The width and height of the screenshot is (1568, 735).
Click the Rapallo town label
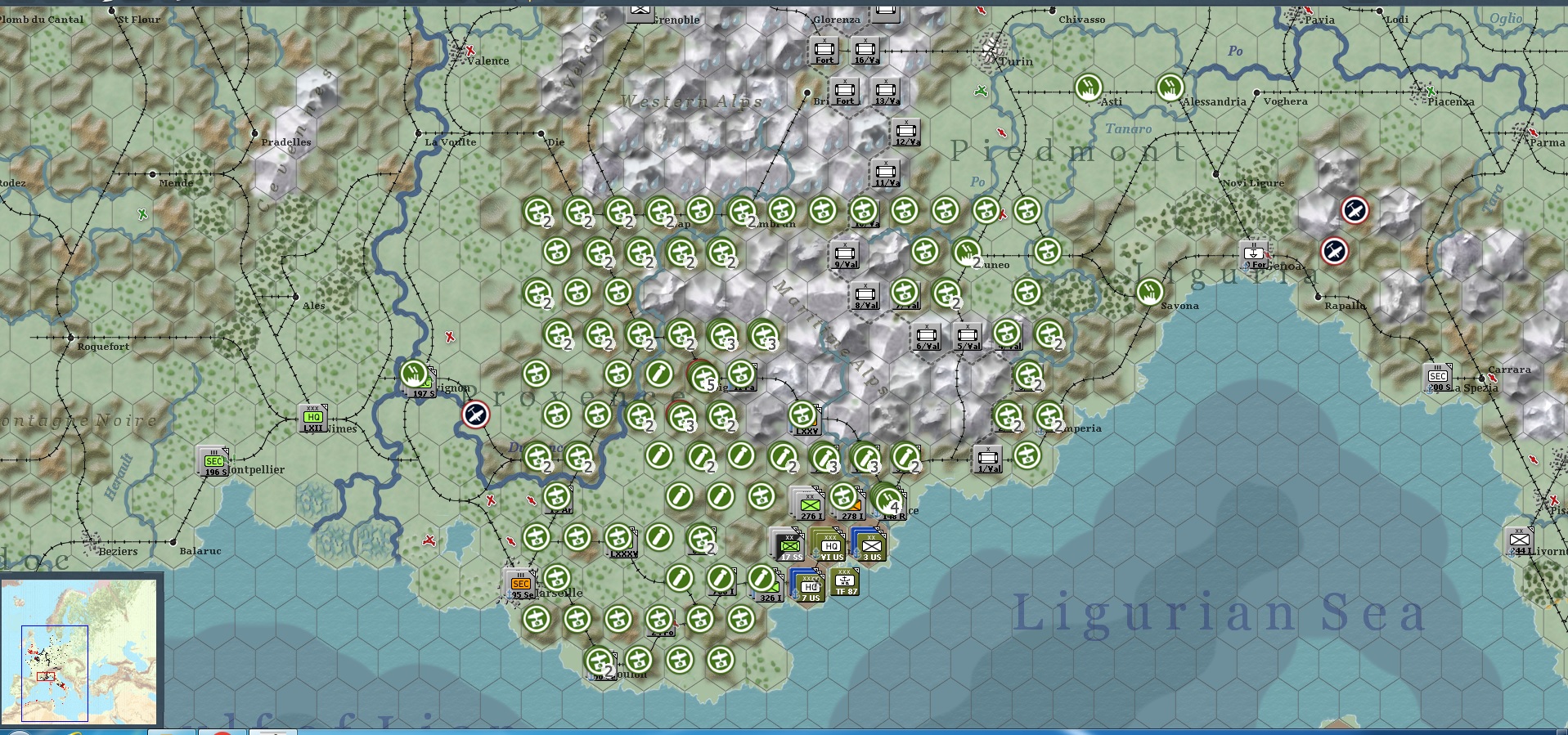(1345, 306)
